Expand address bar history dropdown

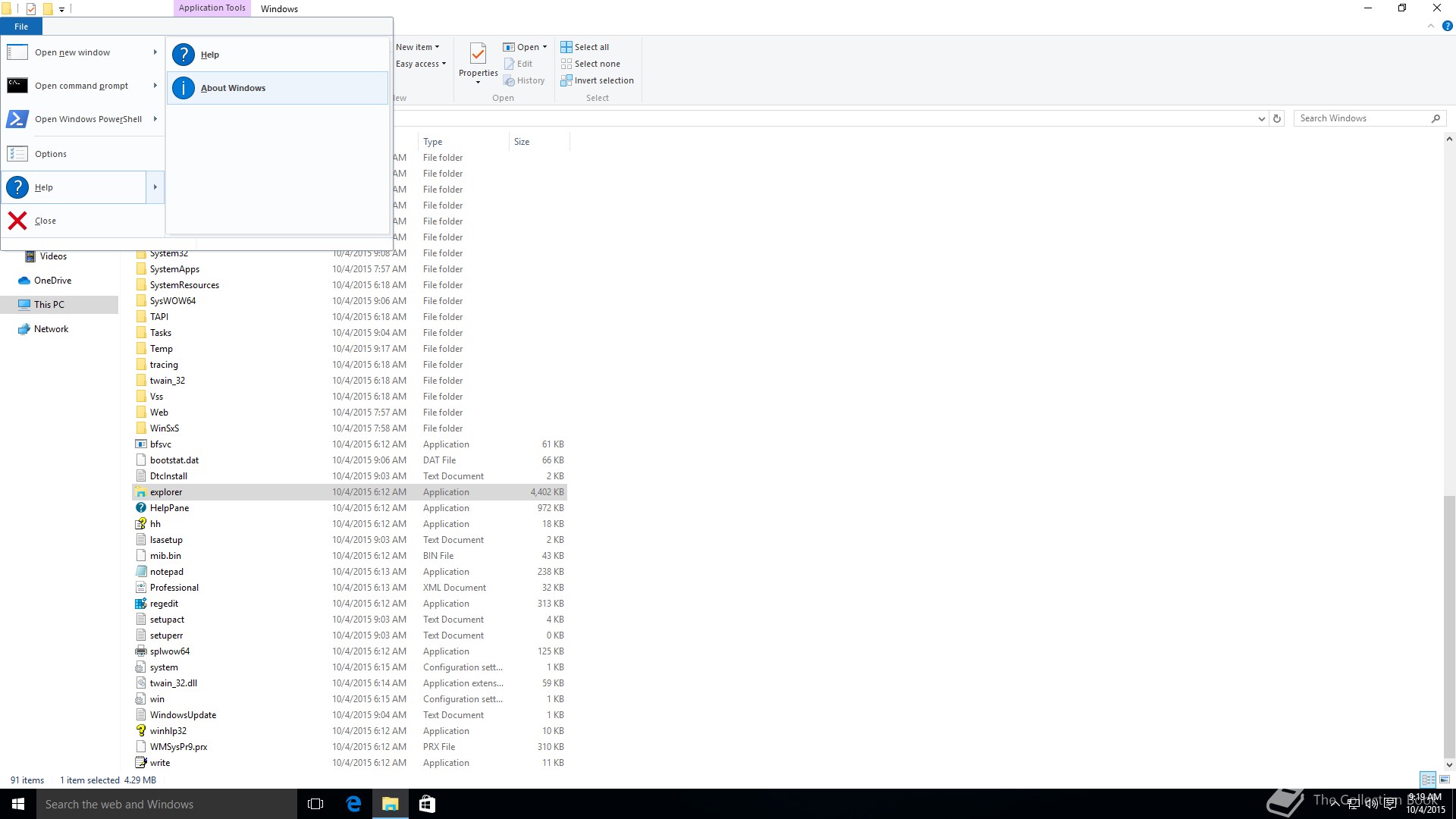tap(1261, 118)
